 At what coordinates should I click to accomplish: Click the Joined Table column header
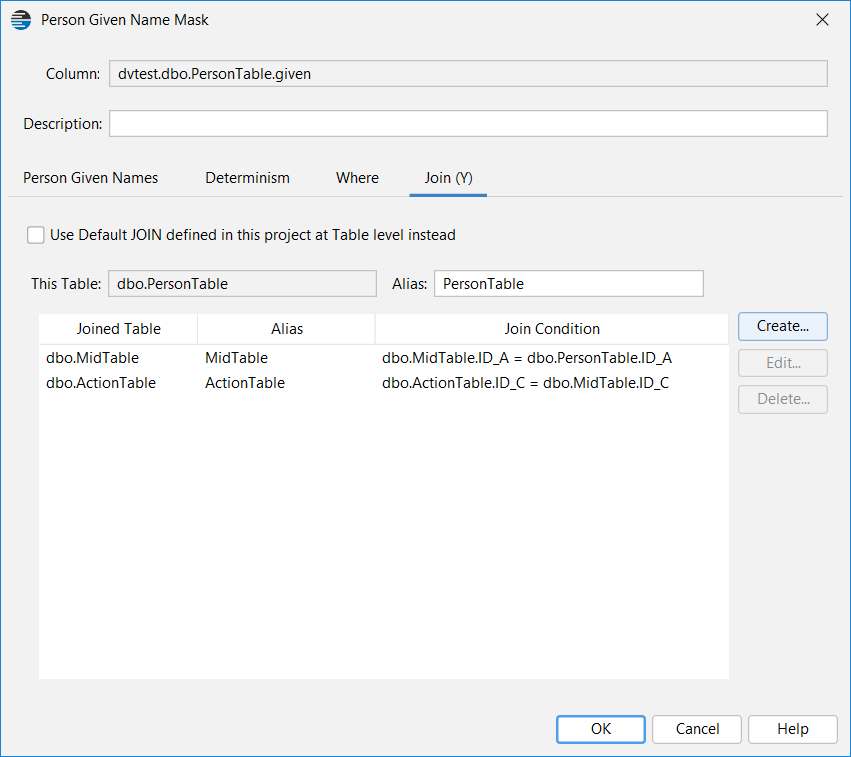point(118,329)
